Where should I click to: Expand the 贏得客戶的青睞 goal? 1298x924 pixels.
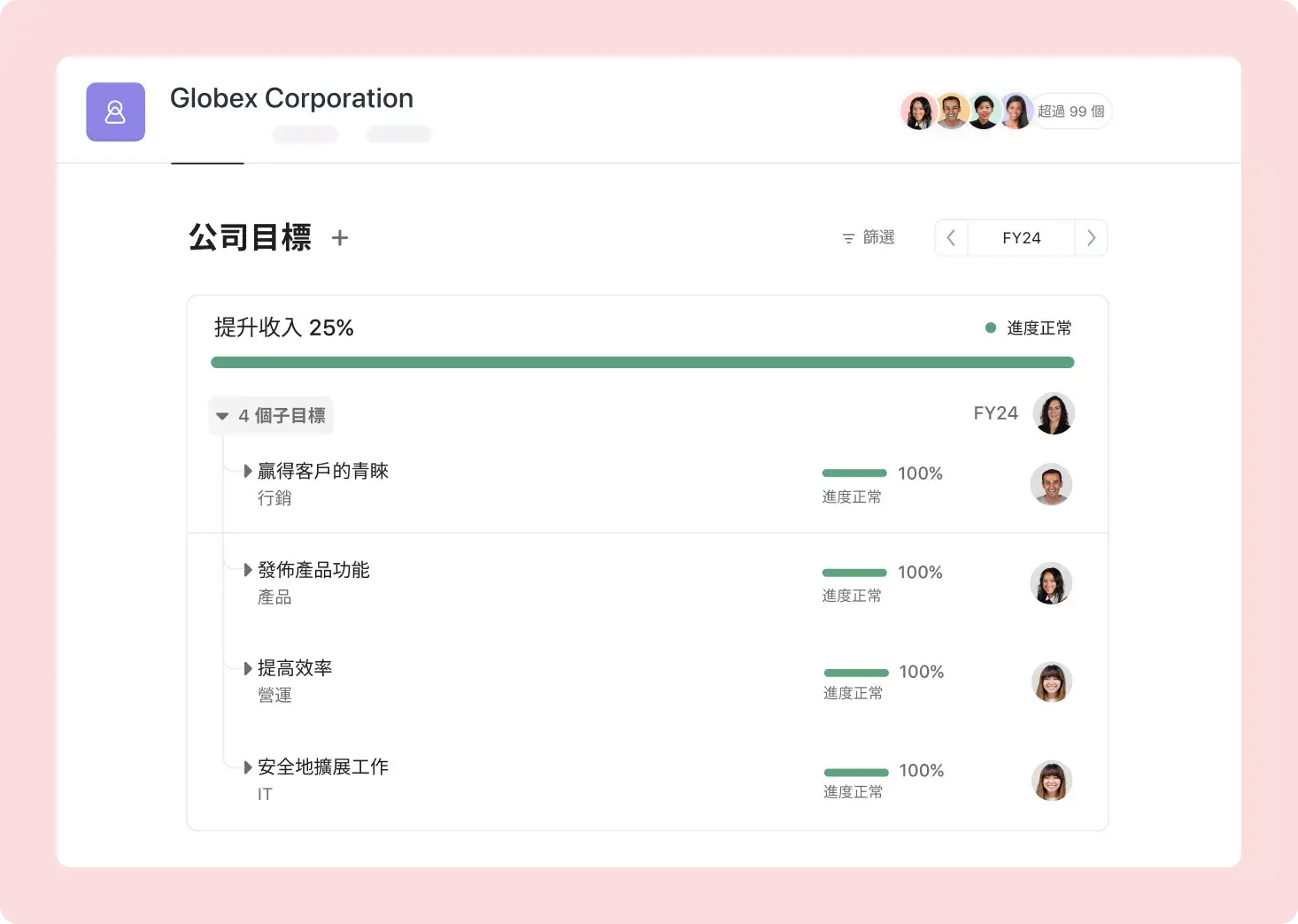248,471
